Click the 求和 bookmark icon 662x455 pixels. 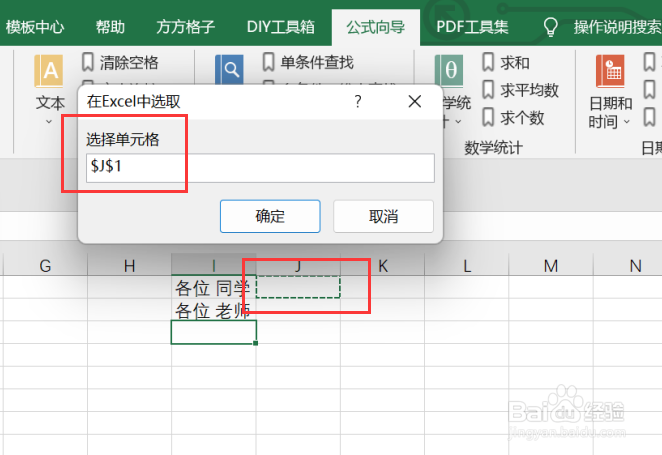coord(488,62)
